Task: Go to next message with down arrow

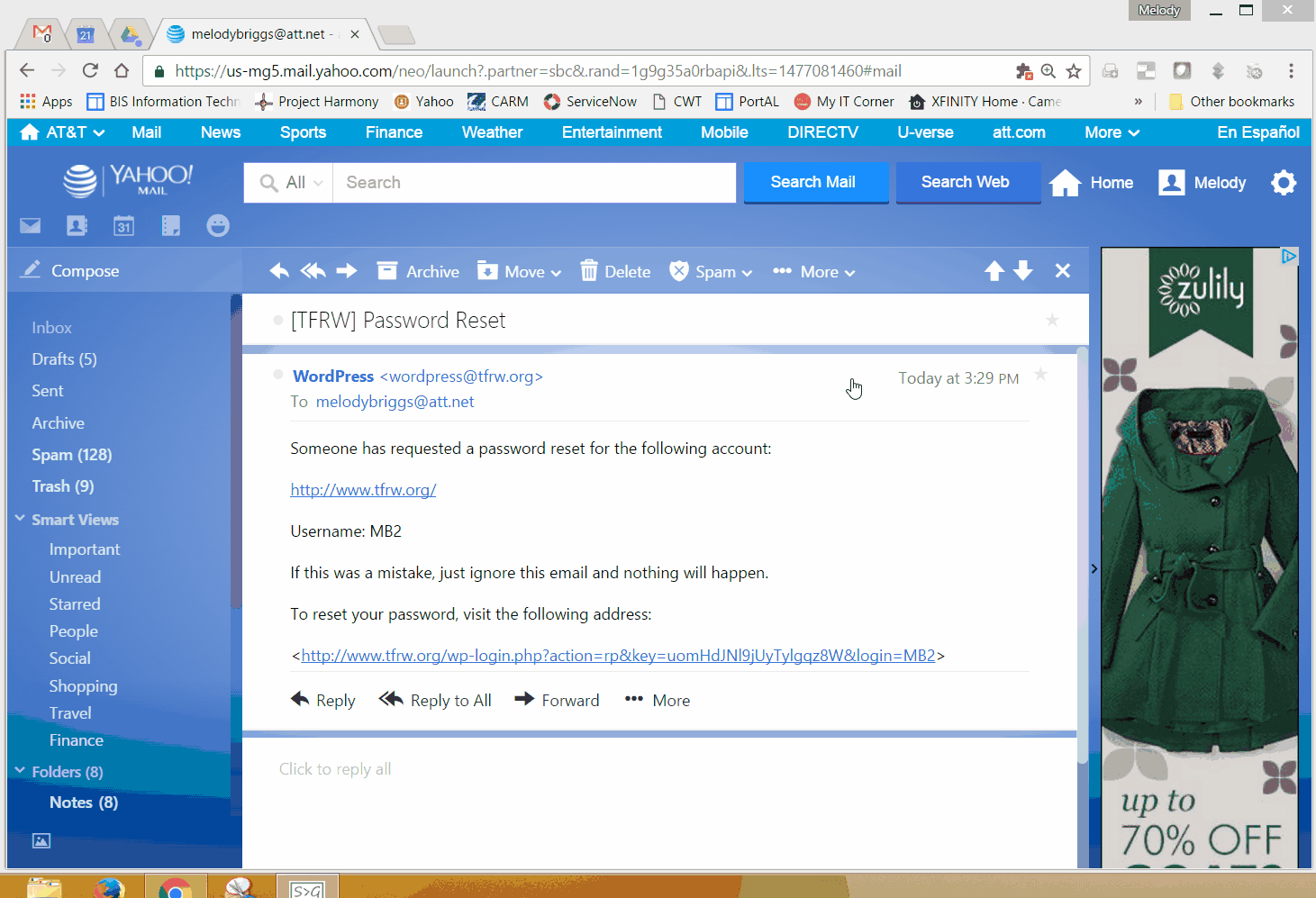Action: [1023, 271]
